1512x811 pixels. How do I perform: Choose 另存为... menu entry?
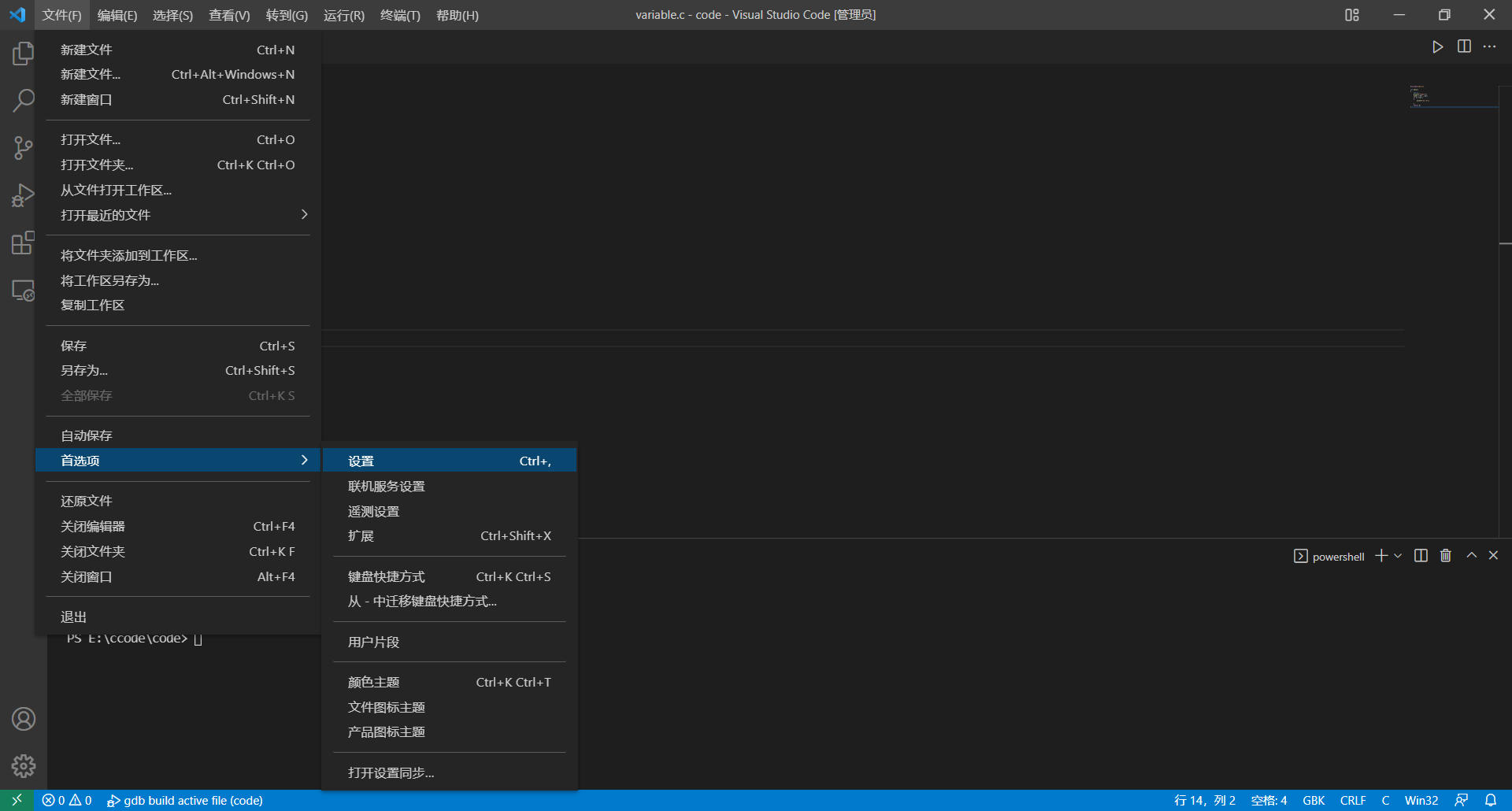click(178, 371)
